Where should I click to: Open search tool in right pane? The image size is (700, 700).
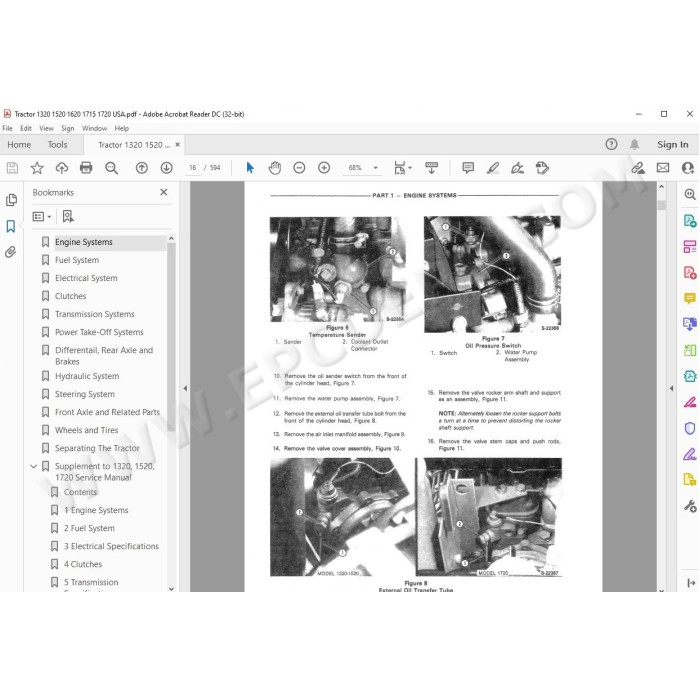click(x=690, y=194)
